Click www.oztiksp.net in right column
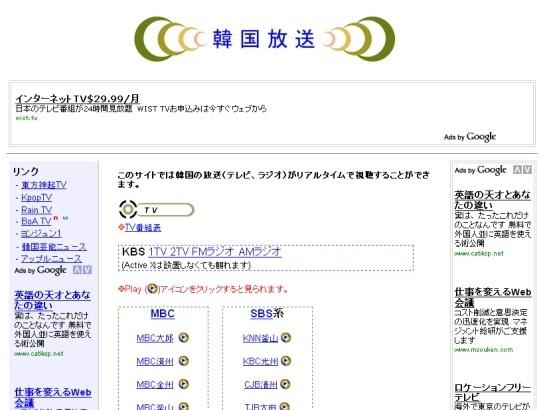545x410 pixels. pos(479,253)
